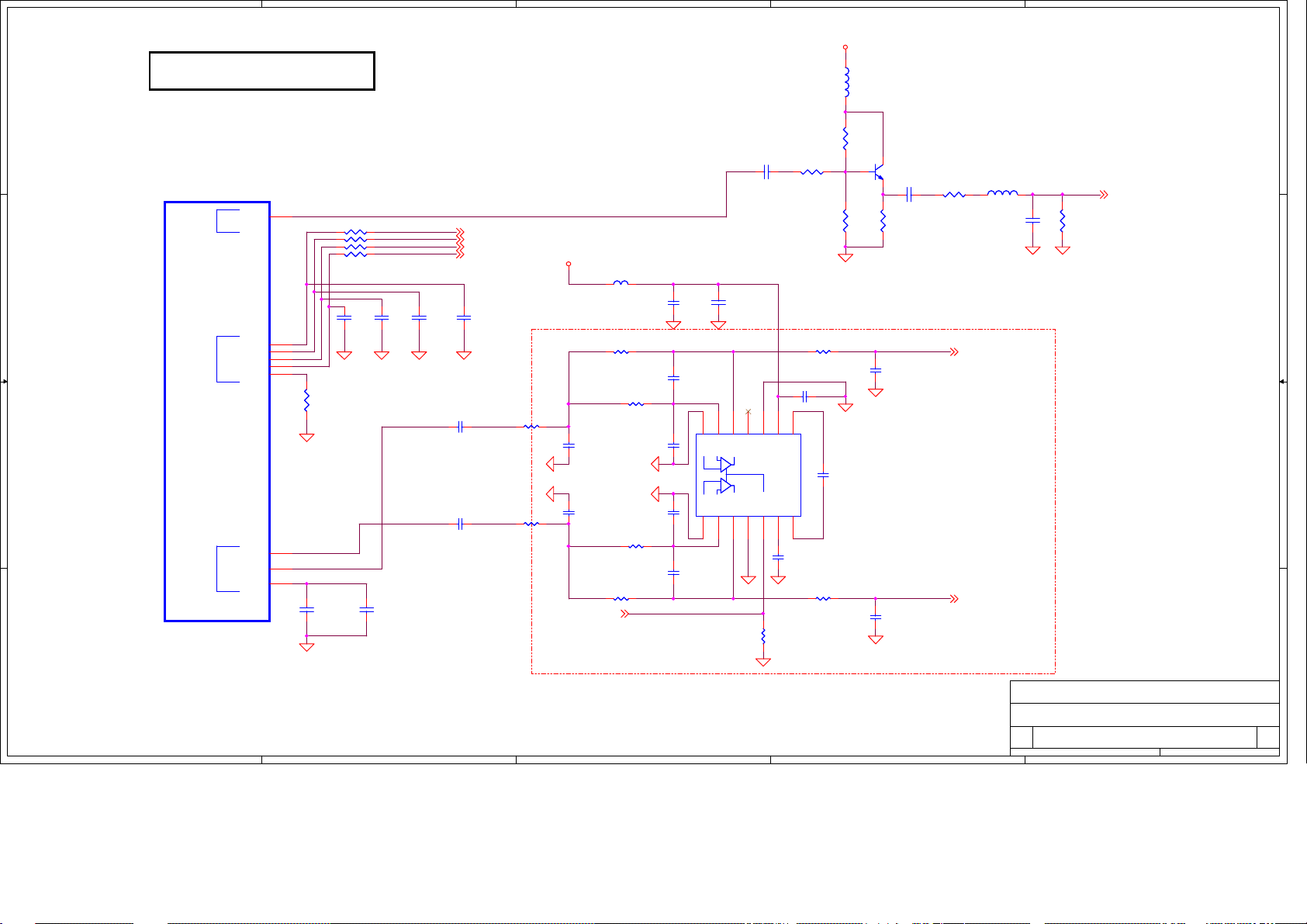Viewport: 1307px width, 924px height.
Task: Click the vertical inductor above the transistor
Action: tap(846, 82)
